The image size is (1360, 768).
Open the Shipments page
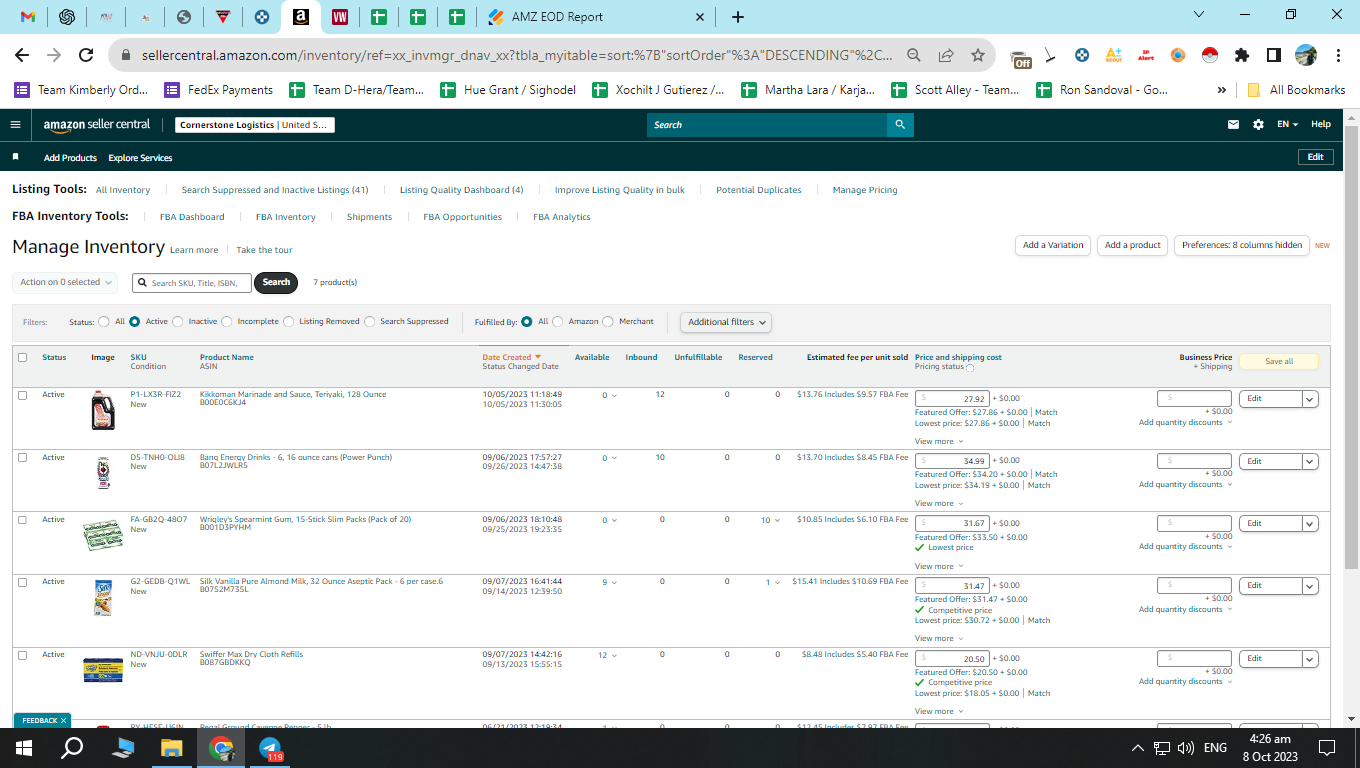click(x=369, y=217)
